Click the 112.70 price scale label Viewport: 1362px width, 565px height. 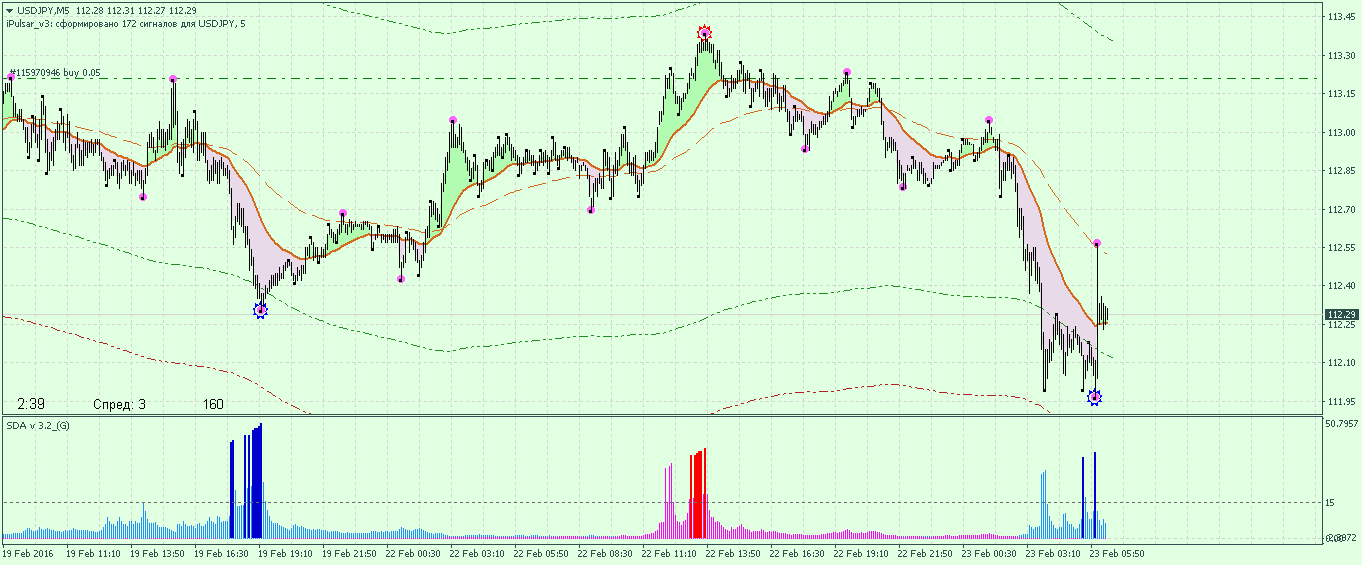(1341, 209)
